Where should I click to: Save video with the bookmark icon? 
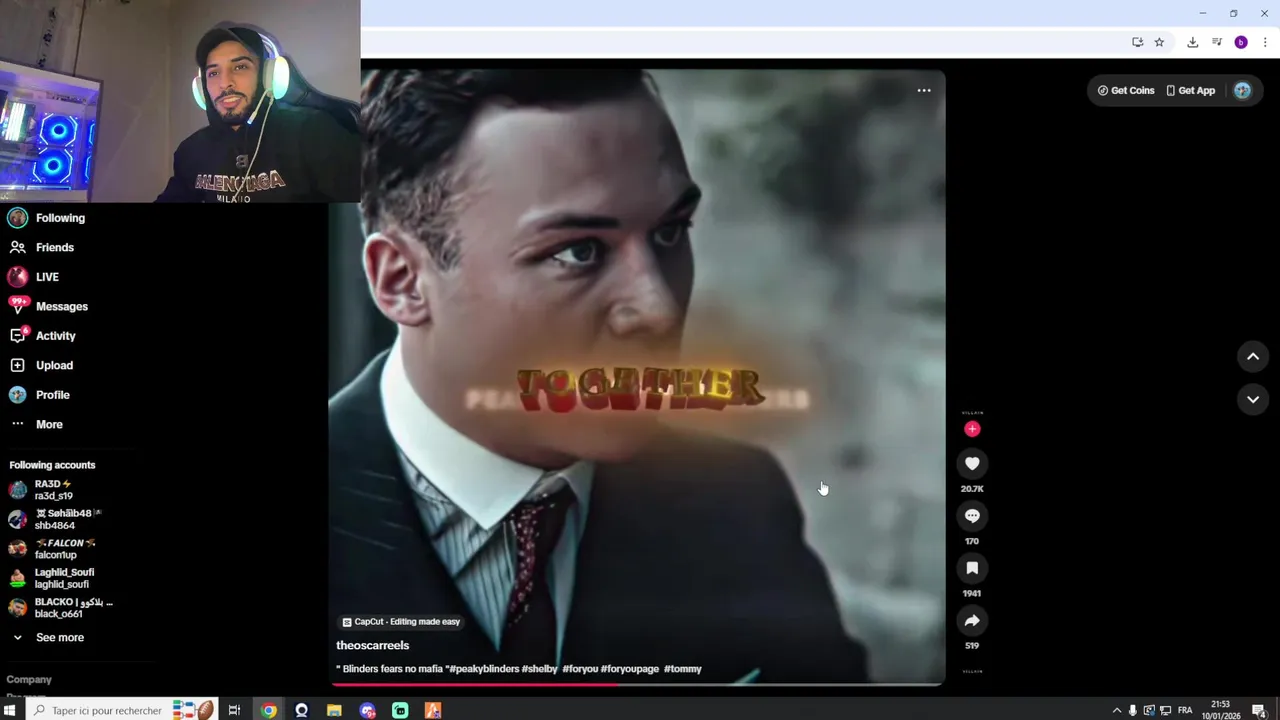(972, 568)
